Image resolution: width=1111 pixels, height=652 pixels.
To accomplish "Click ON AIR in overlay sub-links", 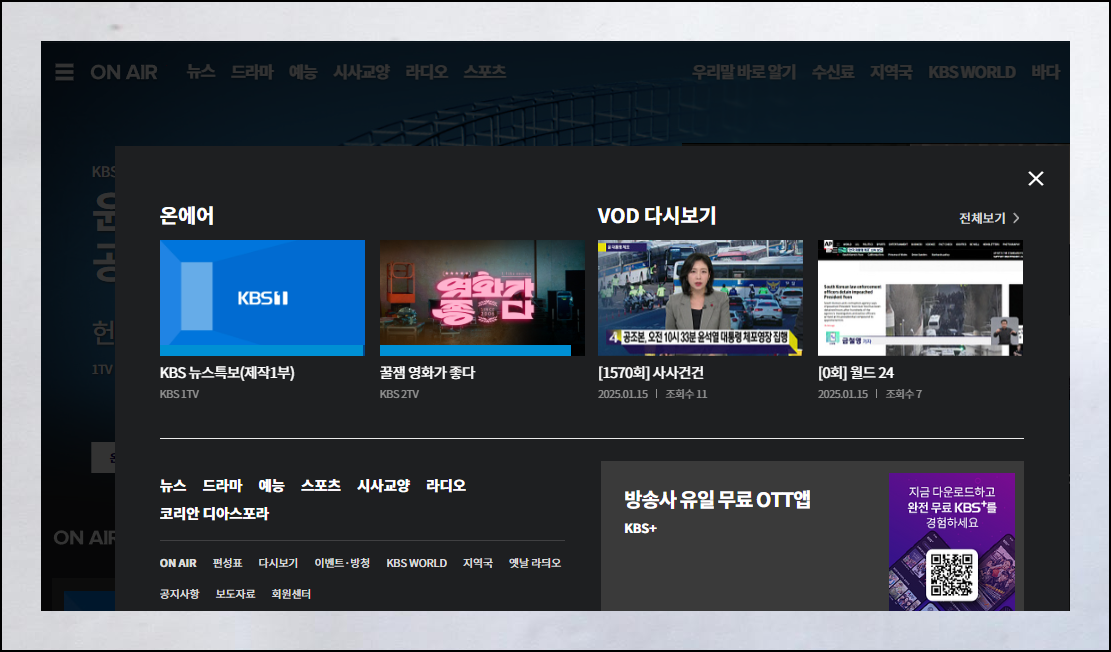I will 178,563.
